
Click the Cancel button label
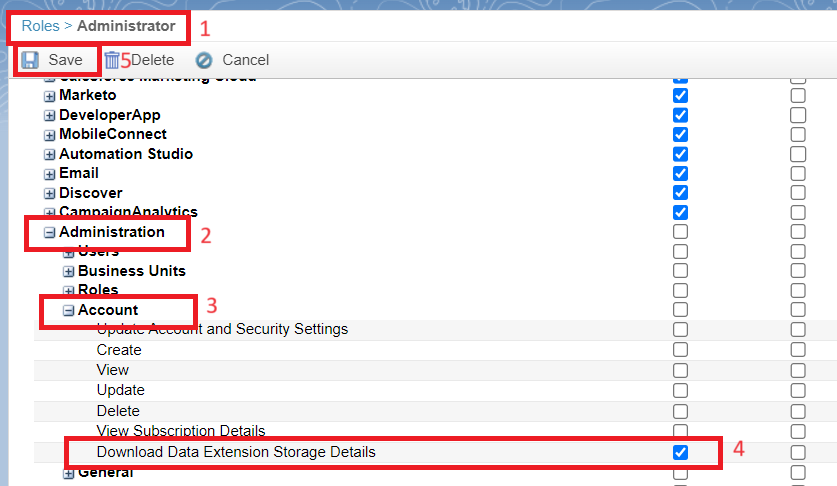coord(246,60)
